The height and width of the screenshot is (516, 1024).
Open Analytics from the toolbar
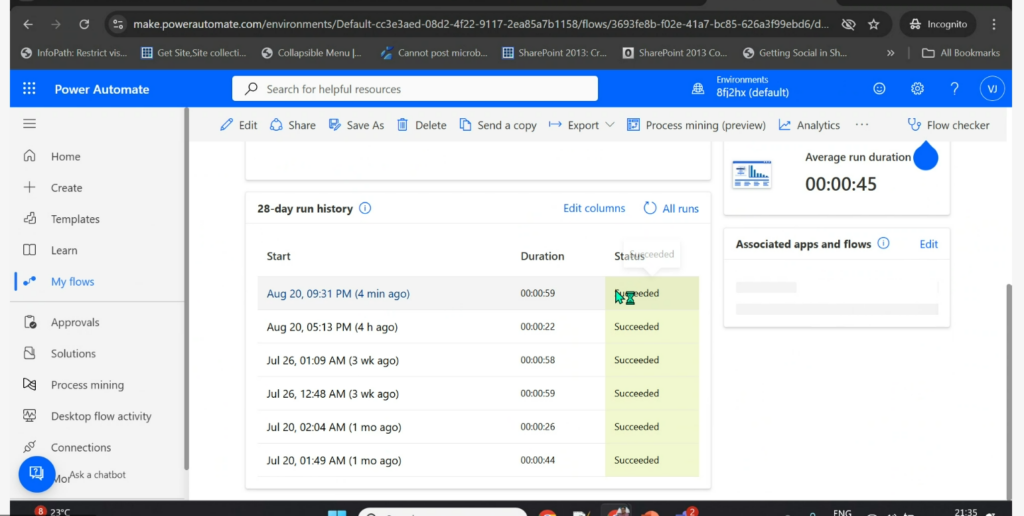coord(809,125)
